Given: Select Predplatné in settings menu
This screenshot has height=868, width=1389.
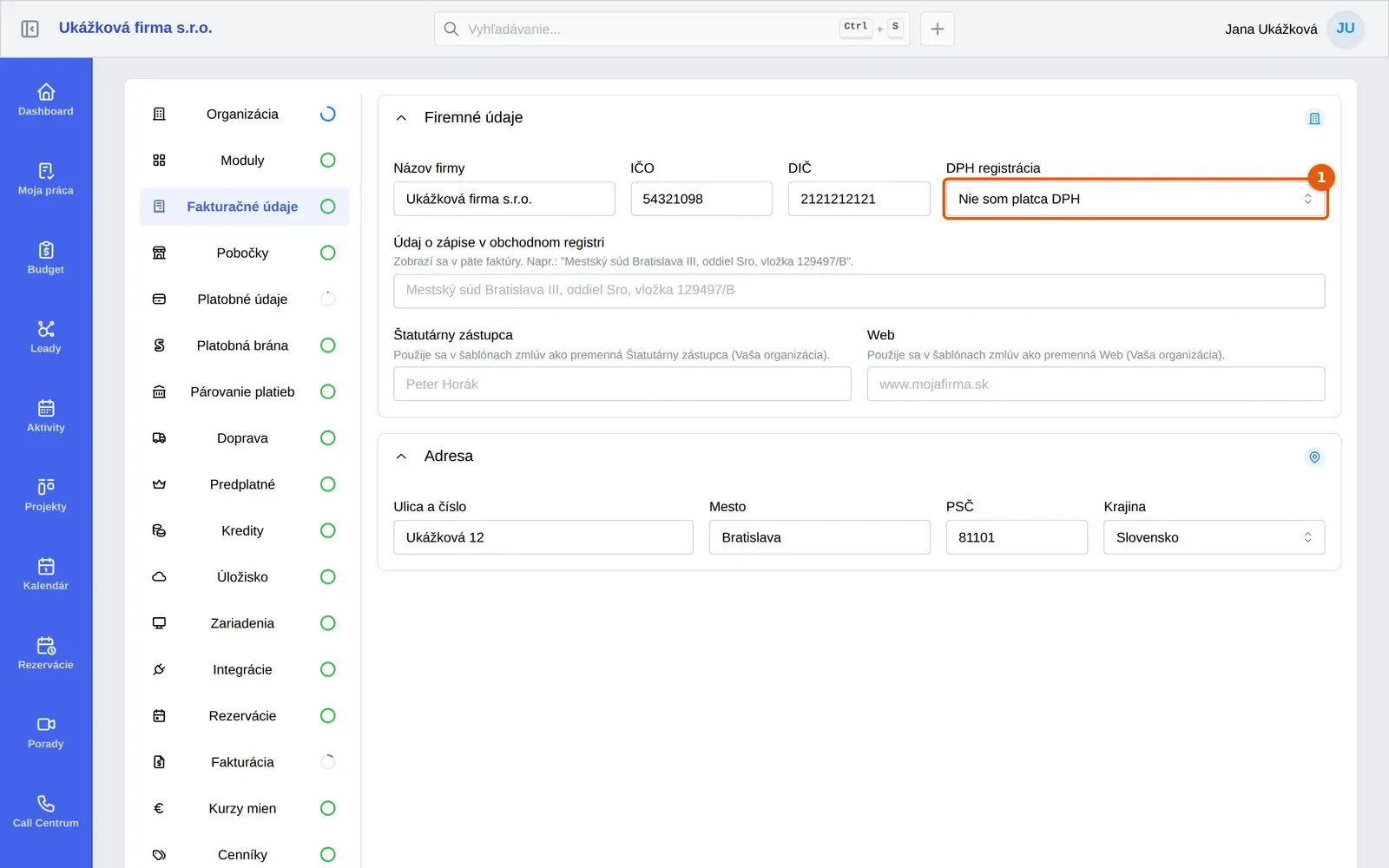Looking at the screenshot, I should tap(244, 484).
